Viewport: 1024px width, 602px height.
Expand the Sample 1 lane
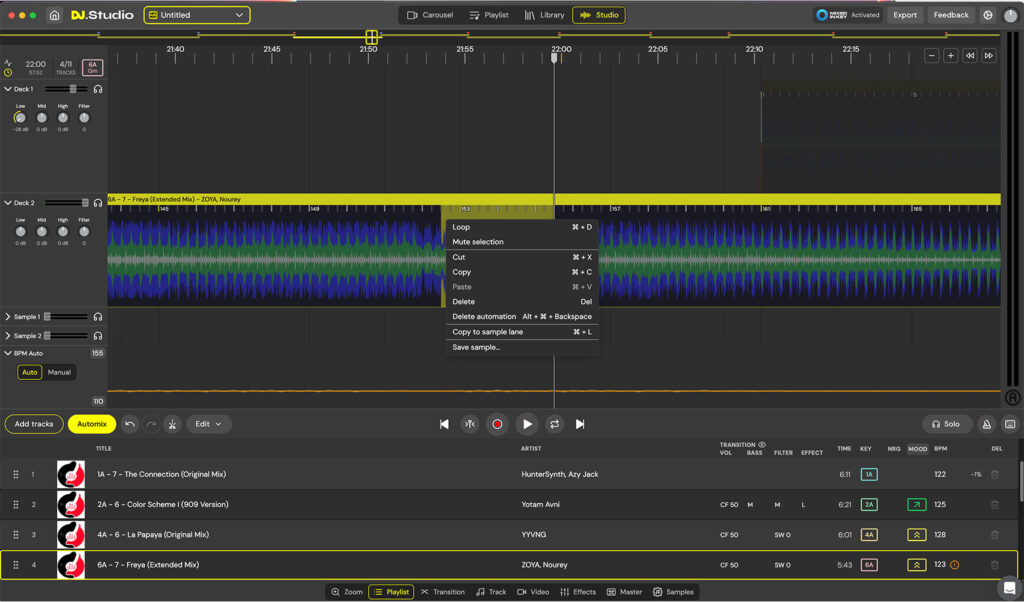coord(8,317)
